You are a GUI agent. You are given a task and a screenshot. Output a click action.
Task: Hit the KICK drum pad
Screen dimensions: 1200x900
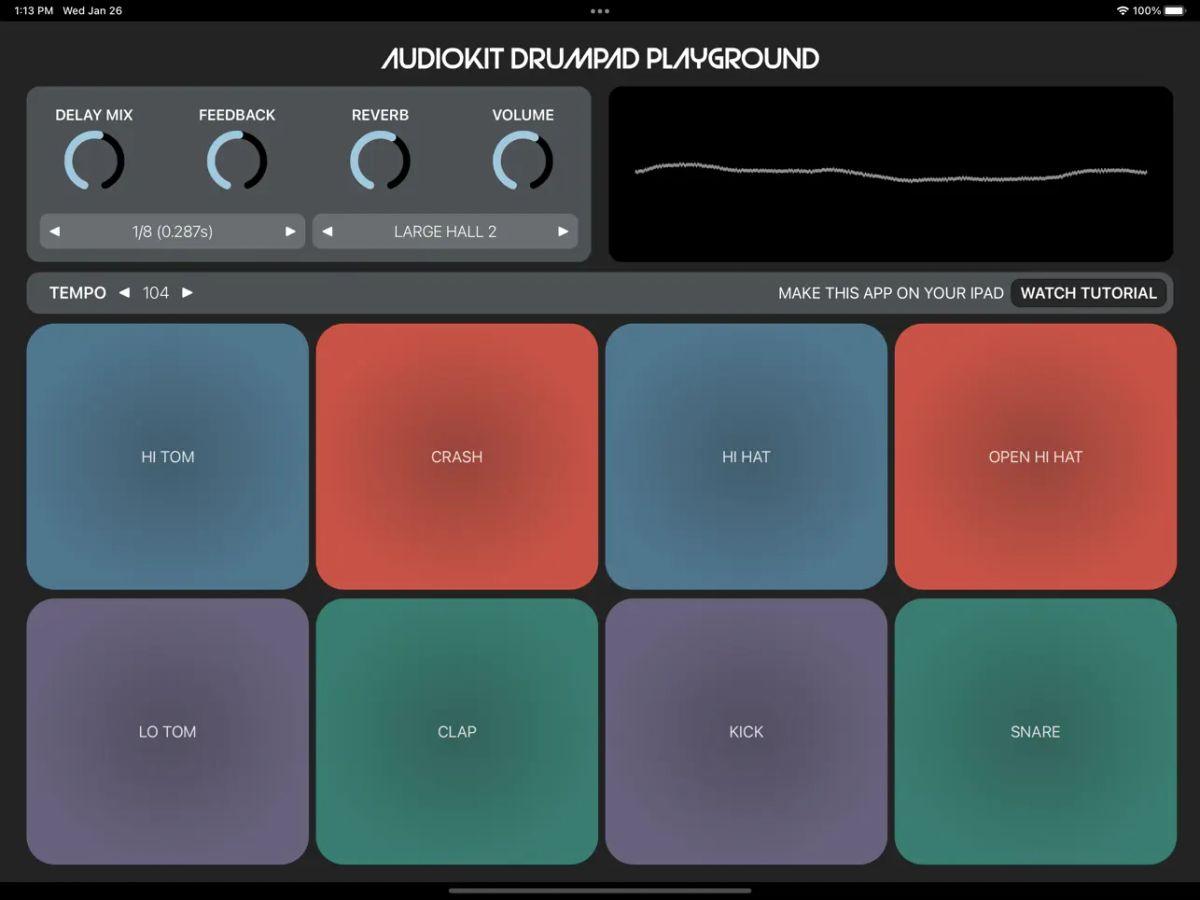coord(746,731)
